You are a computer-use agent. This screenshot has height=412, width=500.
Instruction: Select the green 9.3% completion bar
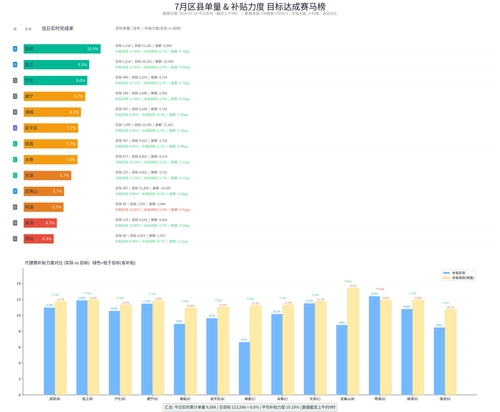pyautogui.click(x=56, y=64)
